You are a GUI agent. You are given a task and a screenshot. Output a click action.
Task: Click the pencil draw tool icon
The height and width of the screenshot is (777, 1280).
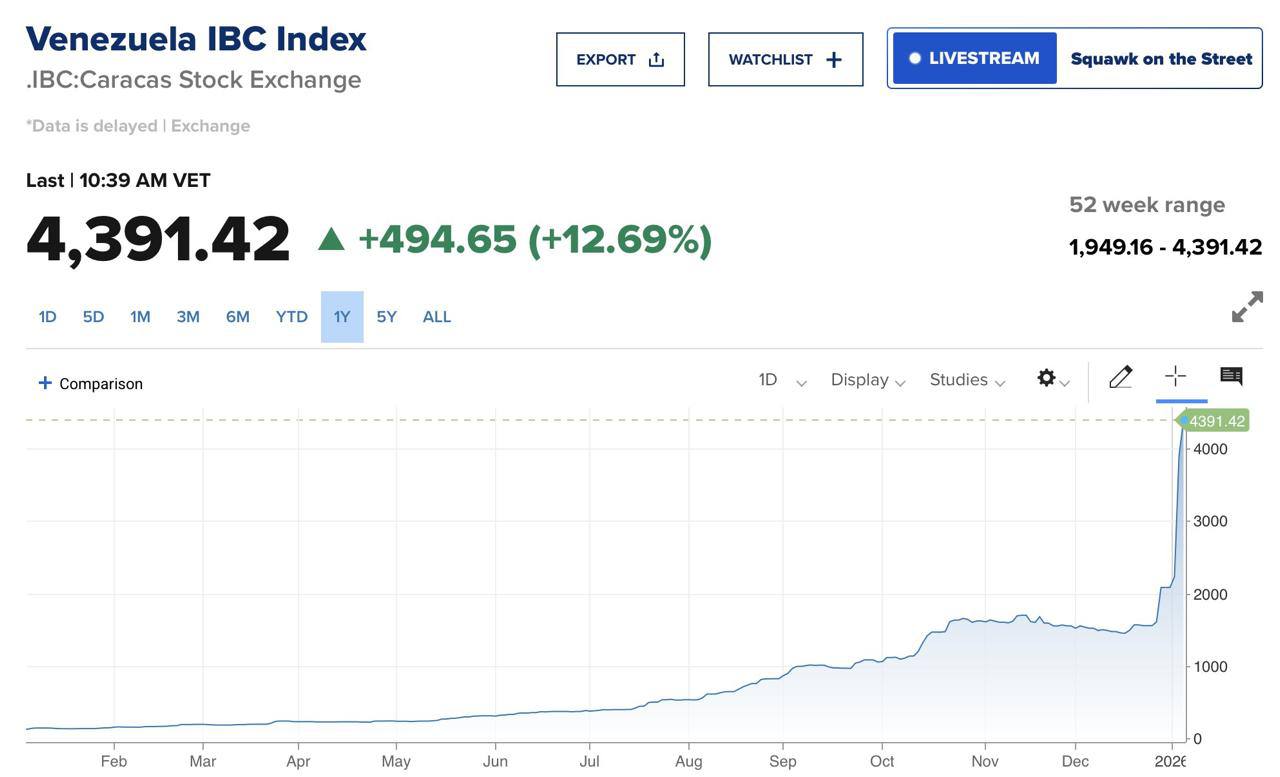(x=1120, y=377)
